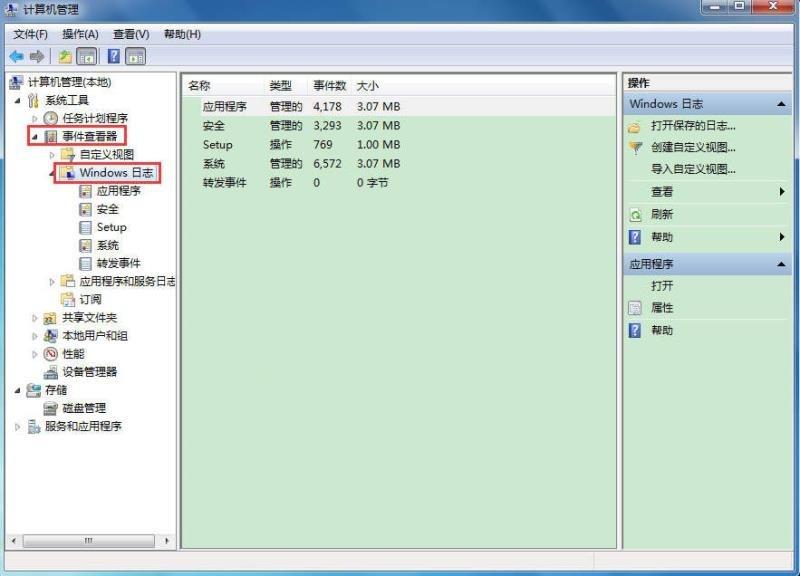This screenshot has width=800, height=576.
Task: Expand the 共享文件夹 tree node
Action: tap(35, 318)
